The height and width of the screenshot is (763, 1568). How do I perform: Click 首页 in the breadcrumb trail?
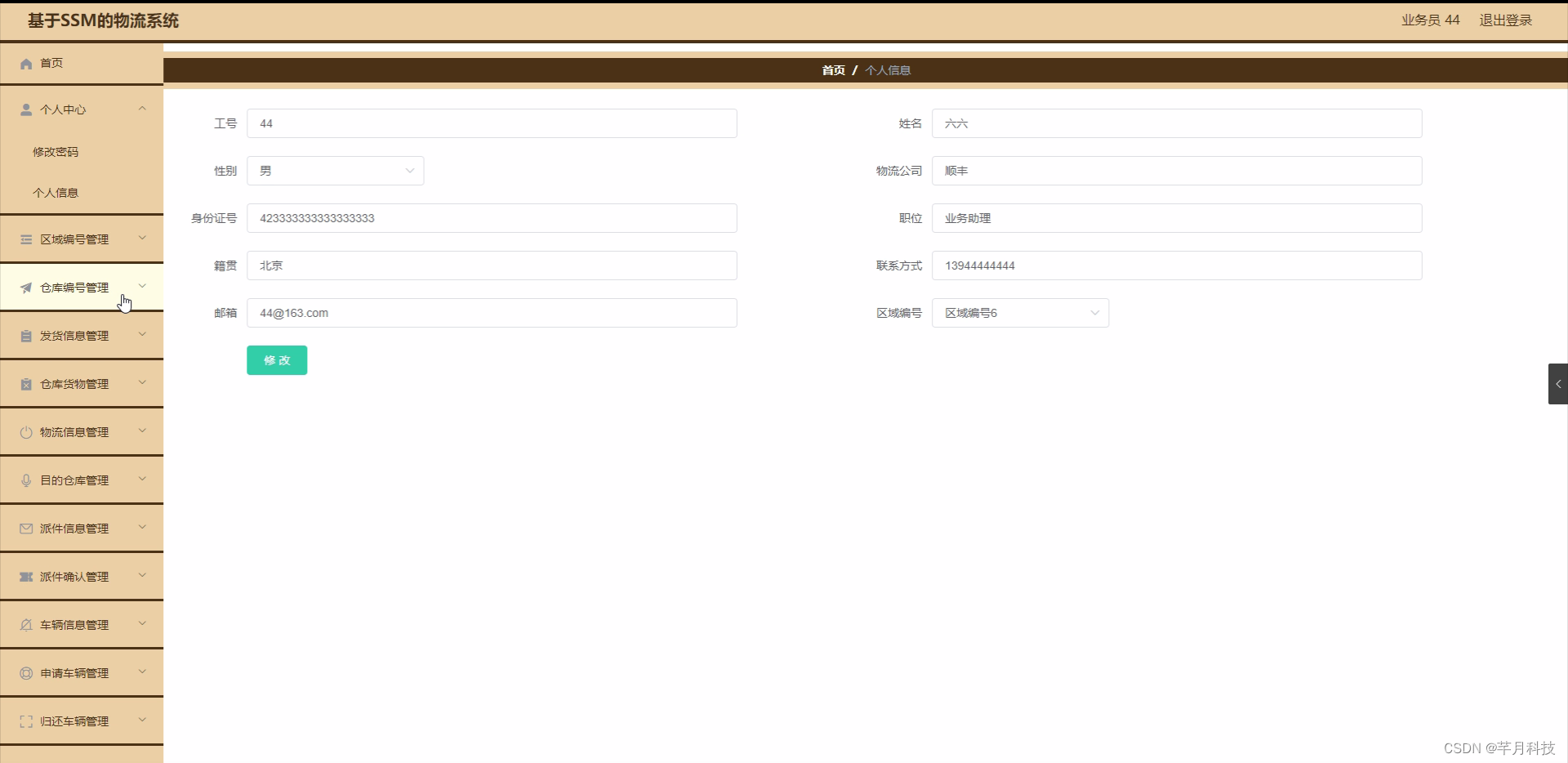[x=833, y=70]
